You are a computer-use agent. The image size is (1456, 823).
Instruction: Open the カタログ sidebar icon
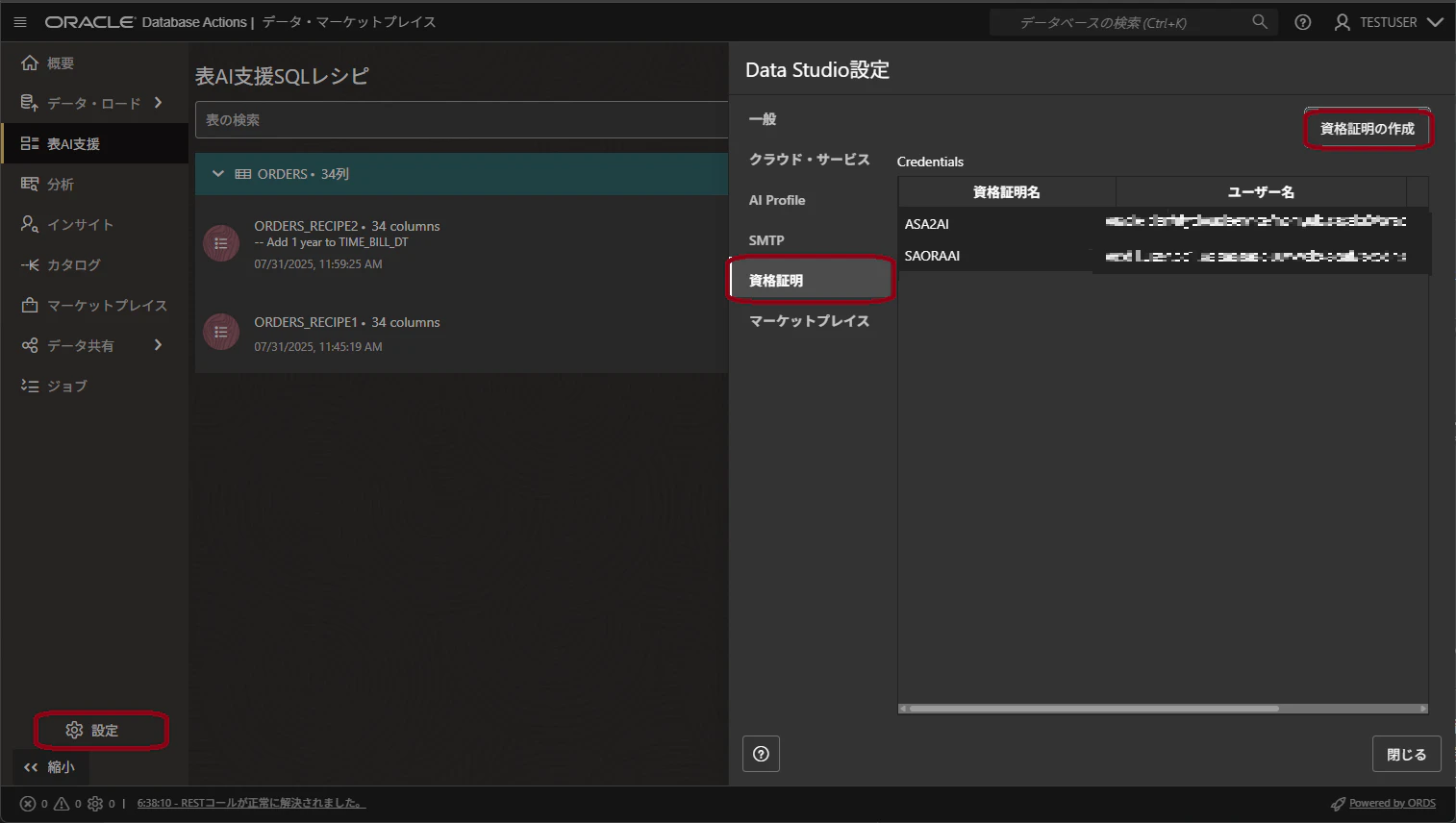coord(30,264)
